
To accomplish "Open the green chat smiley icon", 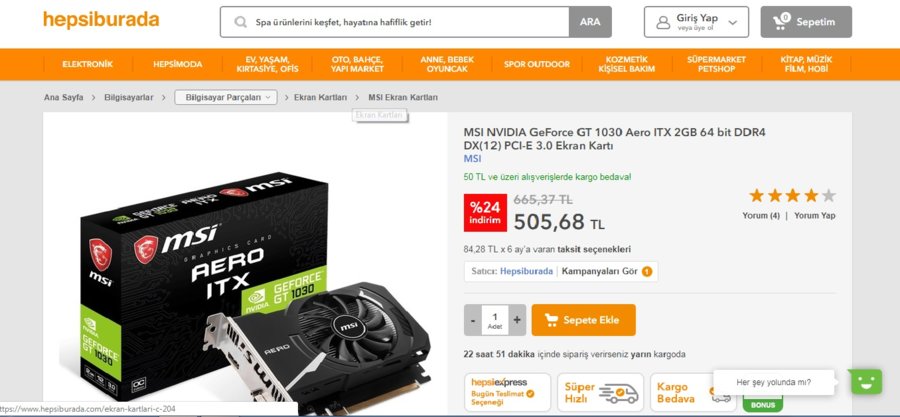I will click(x=866, y=381).
